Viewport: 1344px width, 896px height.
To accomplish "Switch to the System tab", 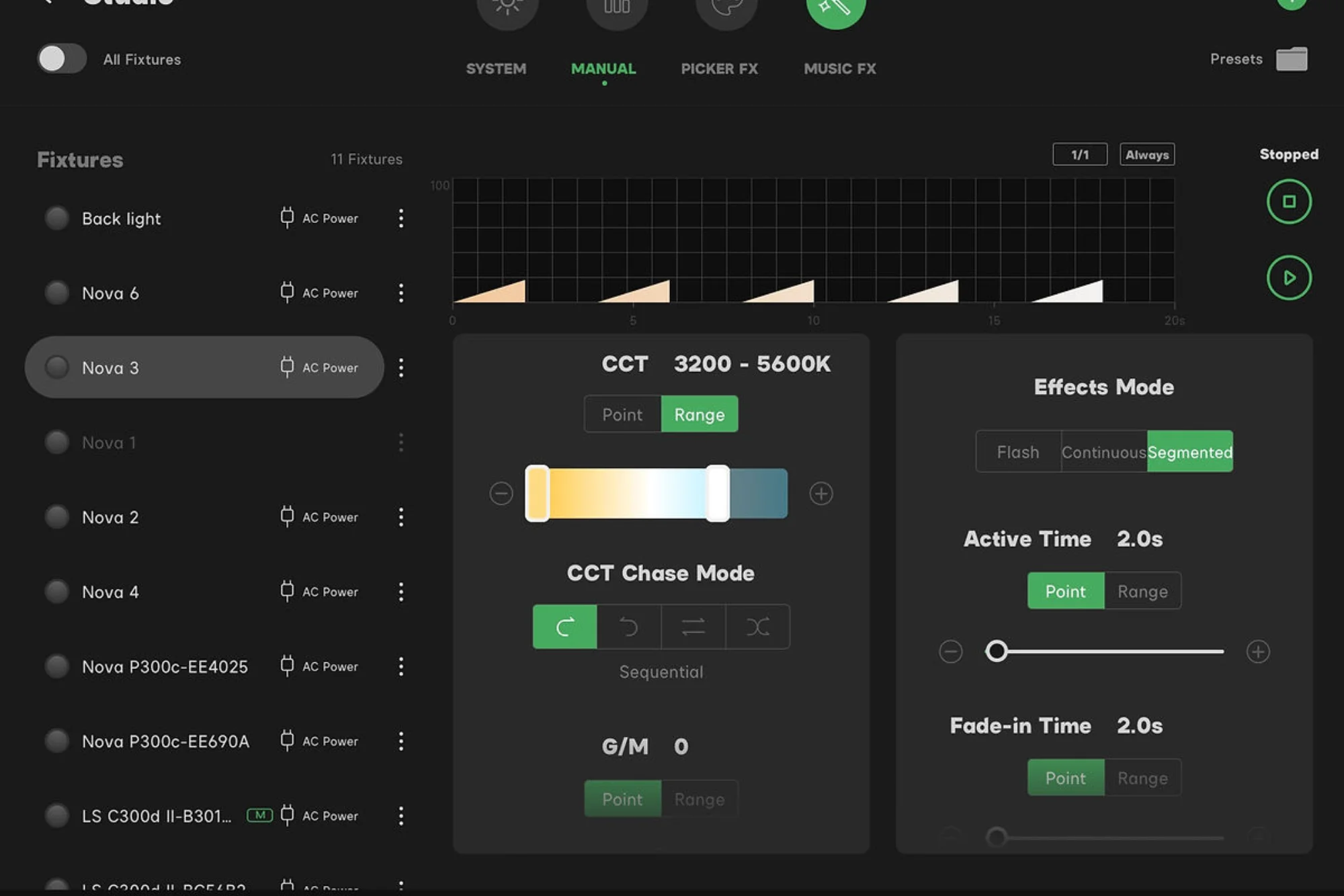I will (x=496, y=68).
